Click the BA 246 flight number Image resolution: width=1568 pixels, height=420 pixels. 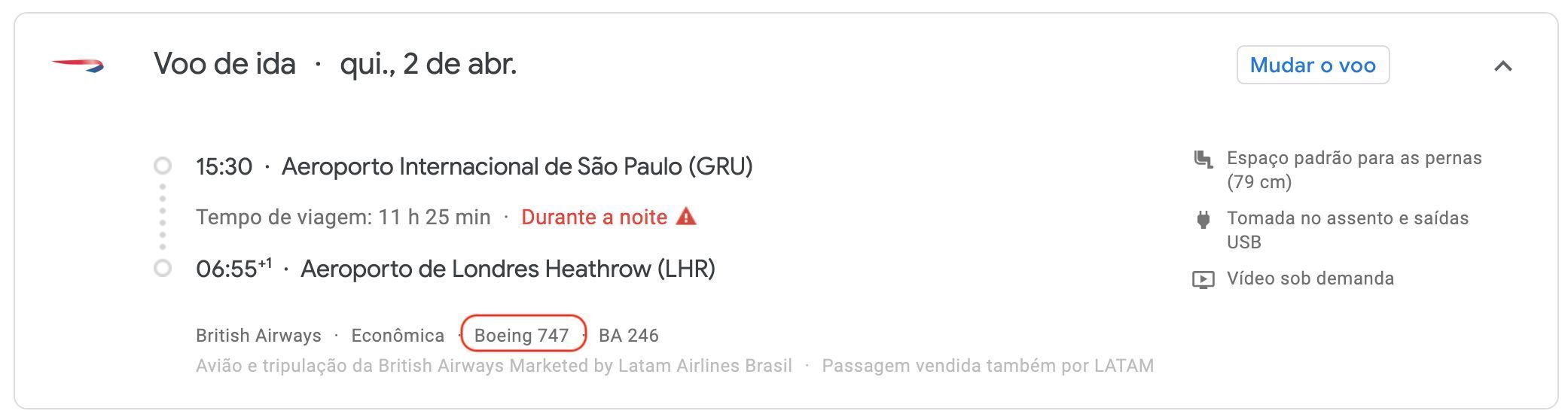629,335
